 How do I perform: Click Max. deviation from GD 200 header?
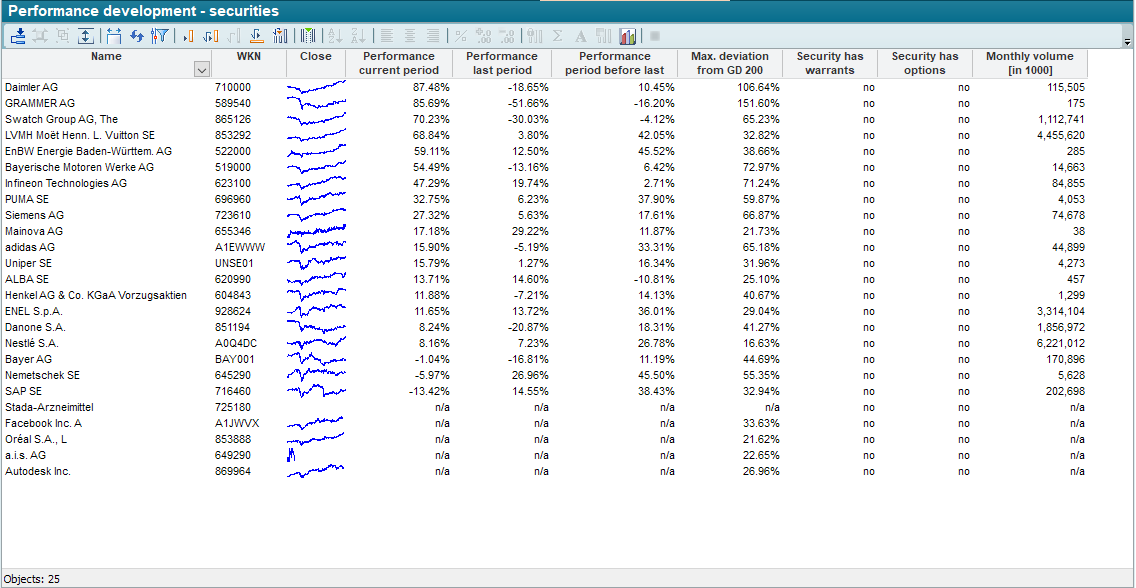coord(729,63)
